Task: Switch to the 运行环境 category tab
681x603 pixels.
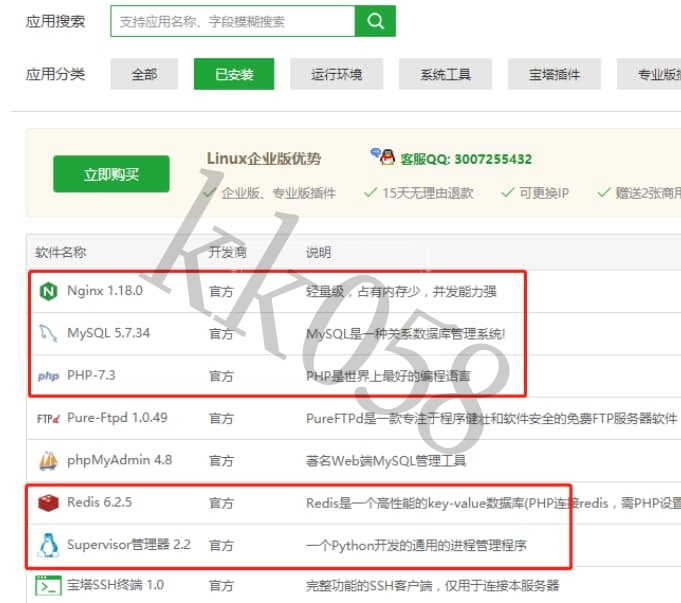Action: click(x=337, y=74)
